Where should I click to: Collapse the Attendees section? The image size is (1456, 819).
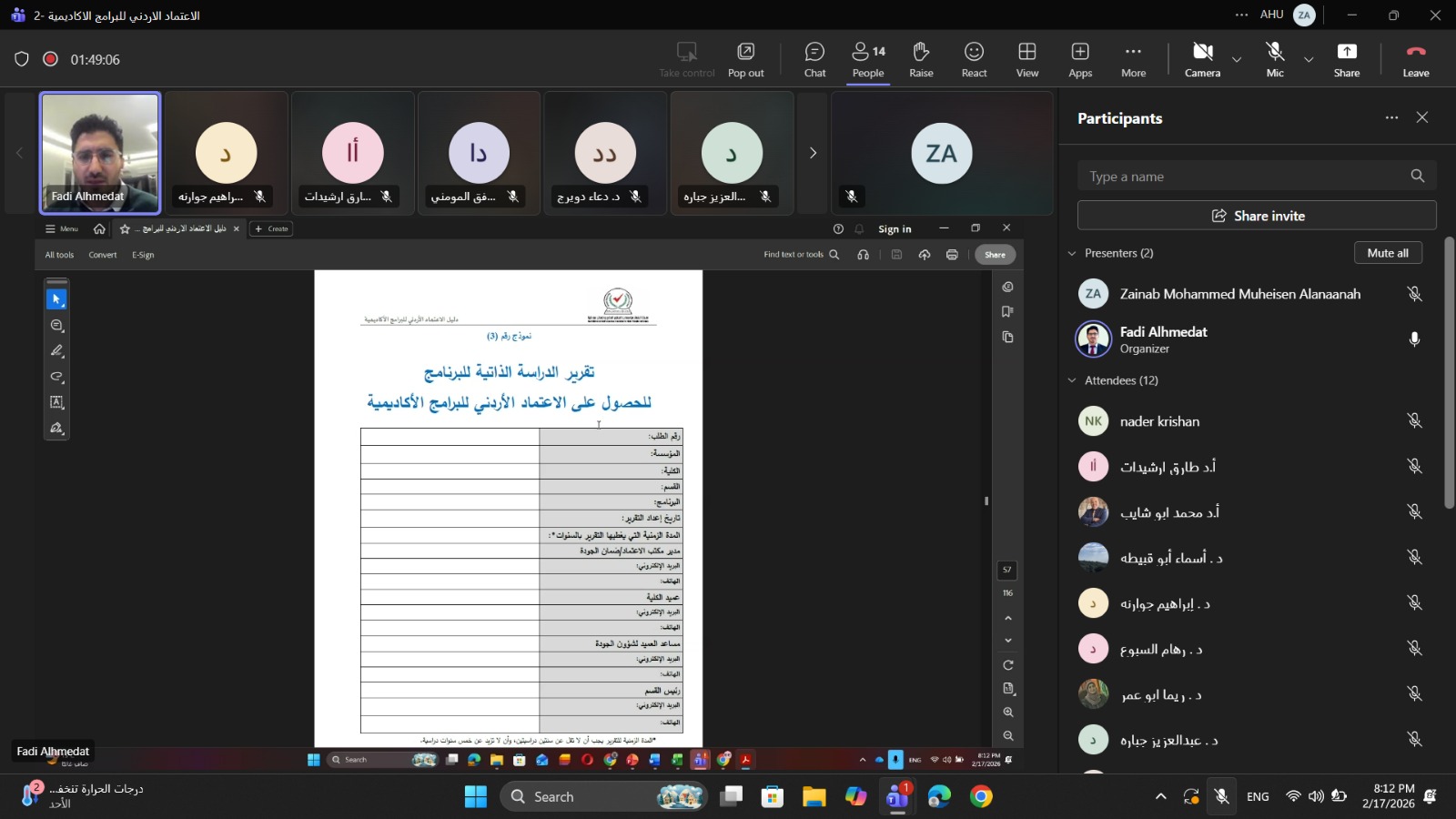pos(1072,380)
